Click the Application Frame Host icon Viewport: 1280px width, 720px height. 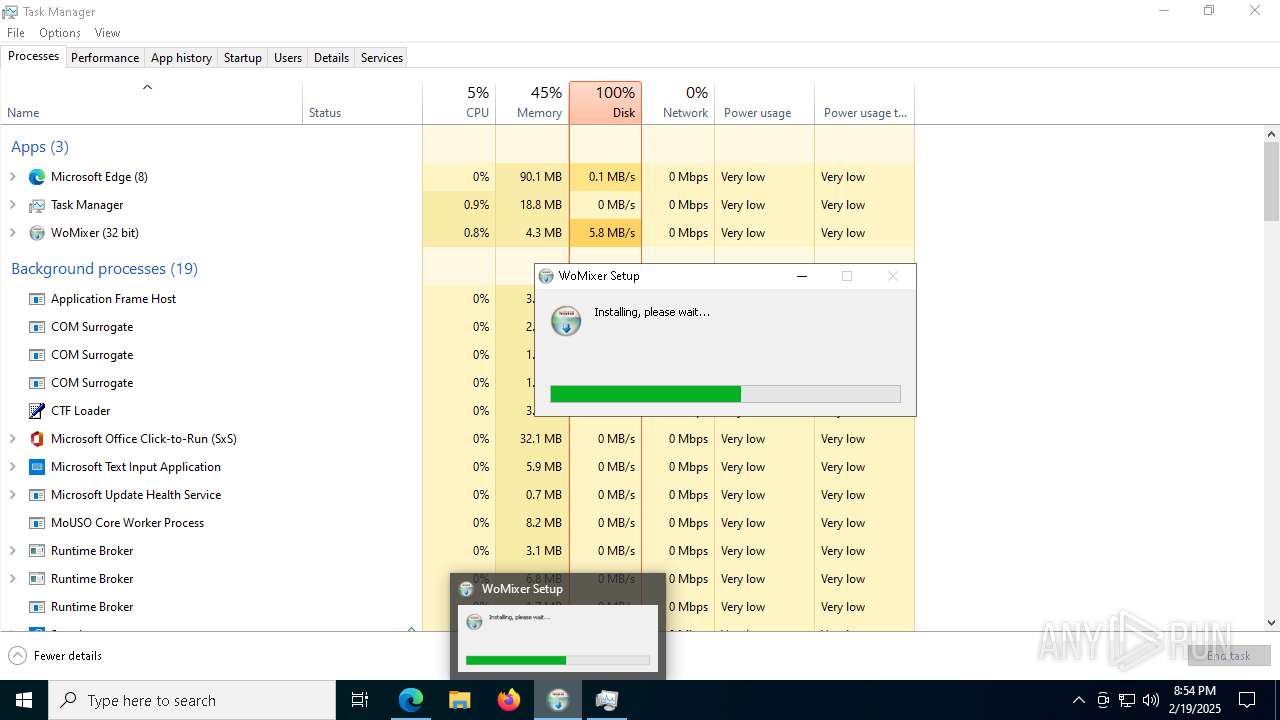point(37,299)
